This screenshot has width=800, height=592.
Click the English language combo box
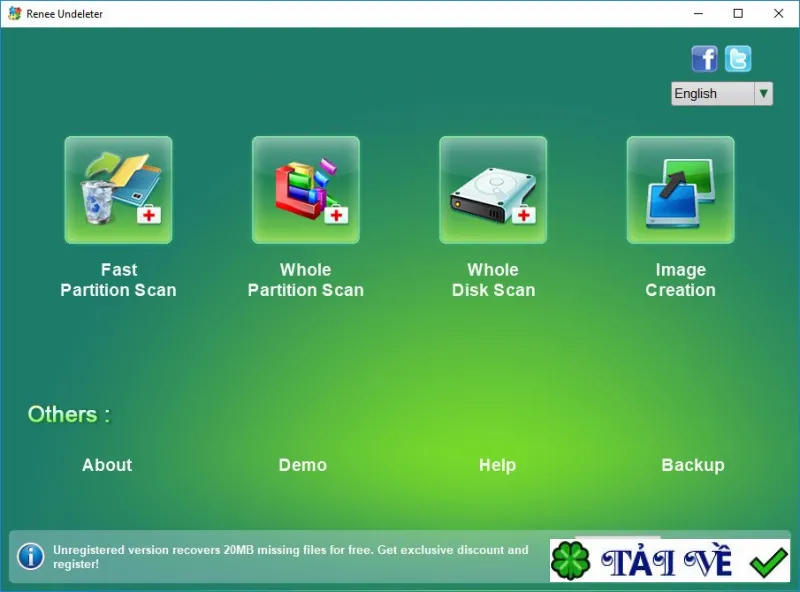pyautogui.click(x=722, y=93)
